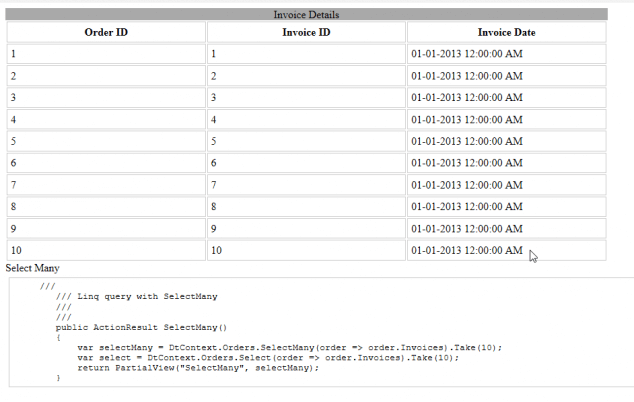The image size is (634, 402).
Task: Select the Order ID cell showing 7
Action: 106,185
